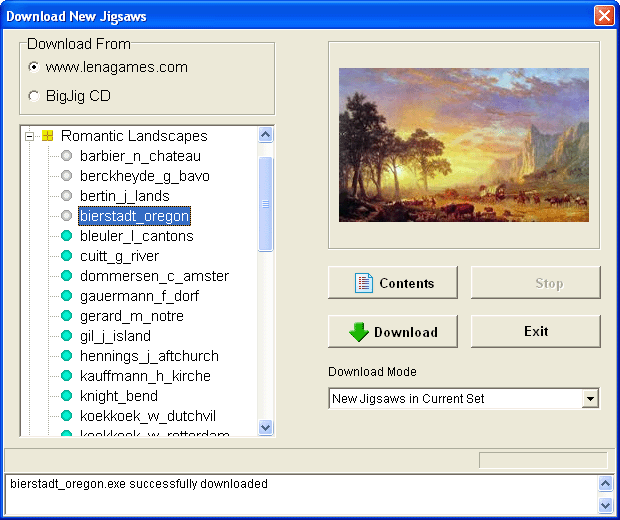Open the Download Mode dropdown arrow

(x=590, y=399)
